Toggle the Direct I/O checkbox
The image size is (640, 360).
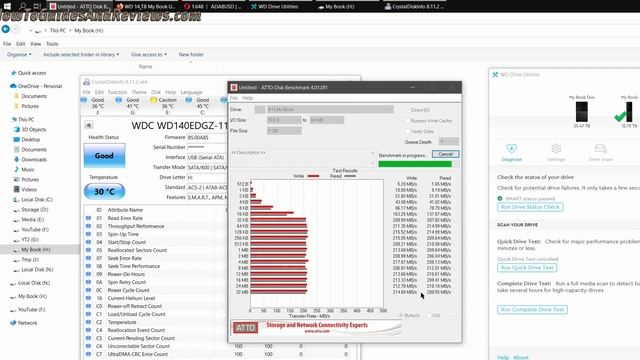click(407, 110)
